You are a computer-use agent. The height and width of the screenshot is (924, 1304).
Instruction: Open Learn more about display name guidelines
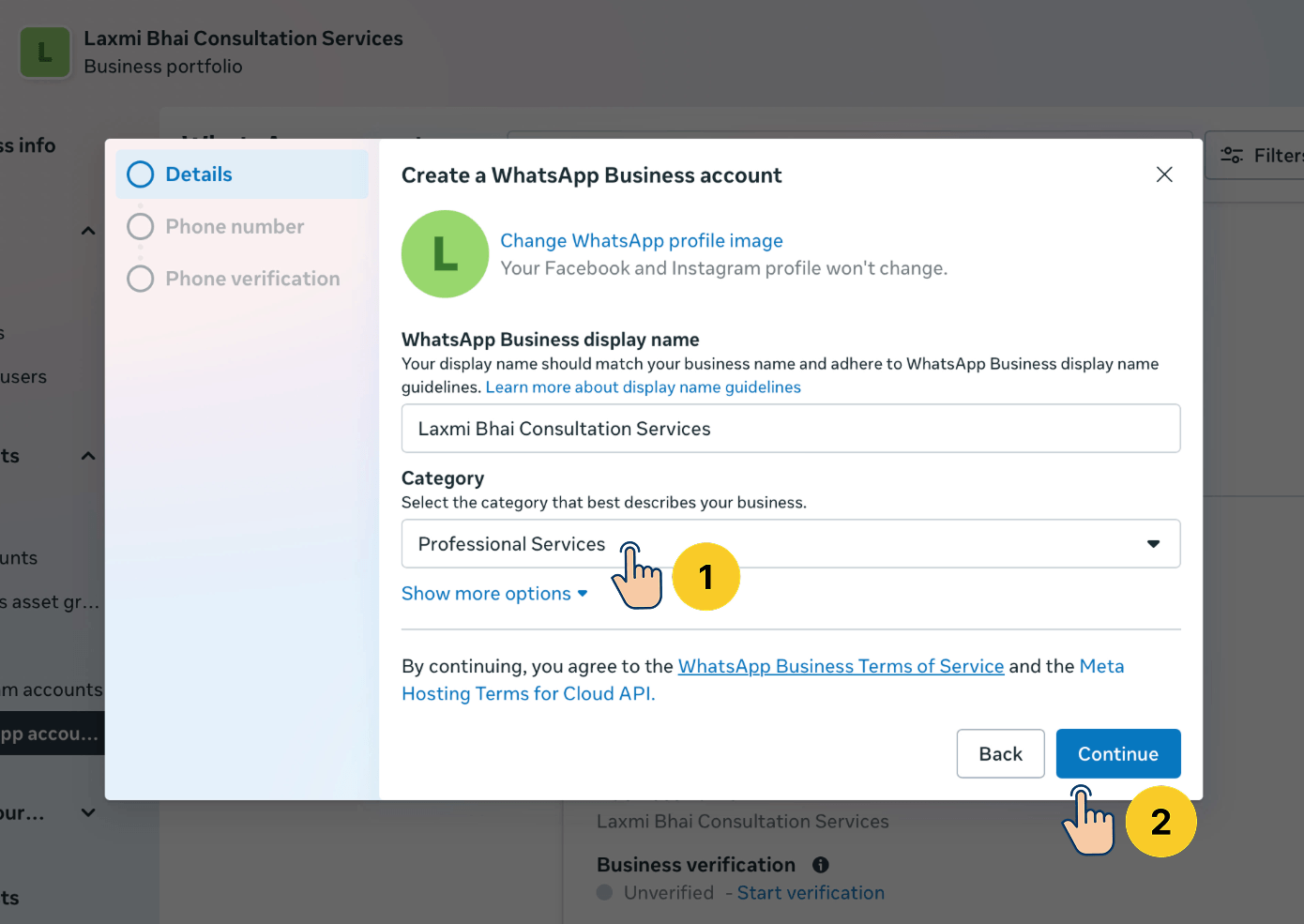click(x=644, y=387)
